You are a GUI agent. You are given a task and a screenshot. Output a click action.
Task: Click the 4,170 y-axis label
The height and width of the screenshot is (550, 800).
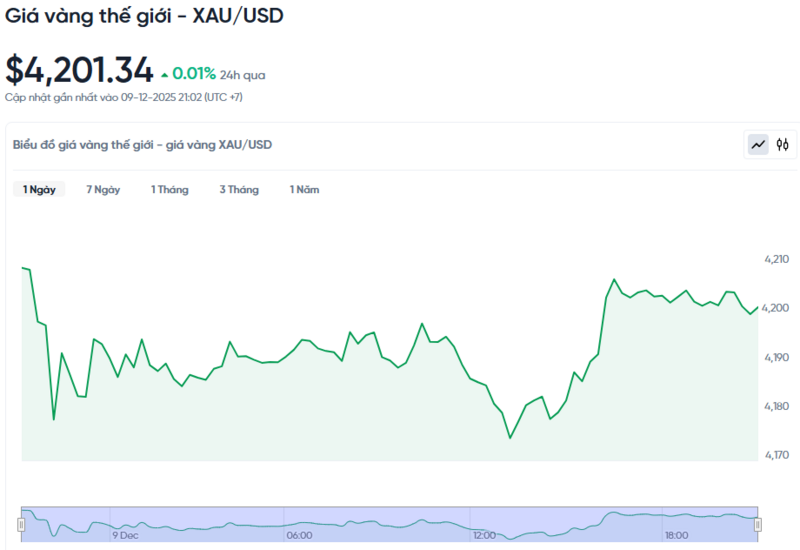click(777, 456)
